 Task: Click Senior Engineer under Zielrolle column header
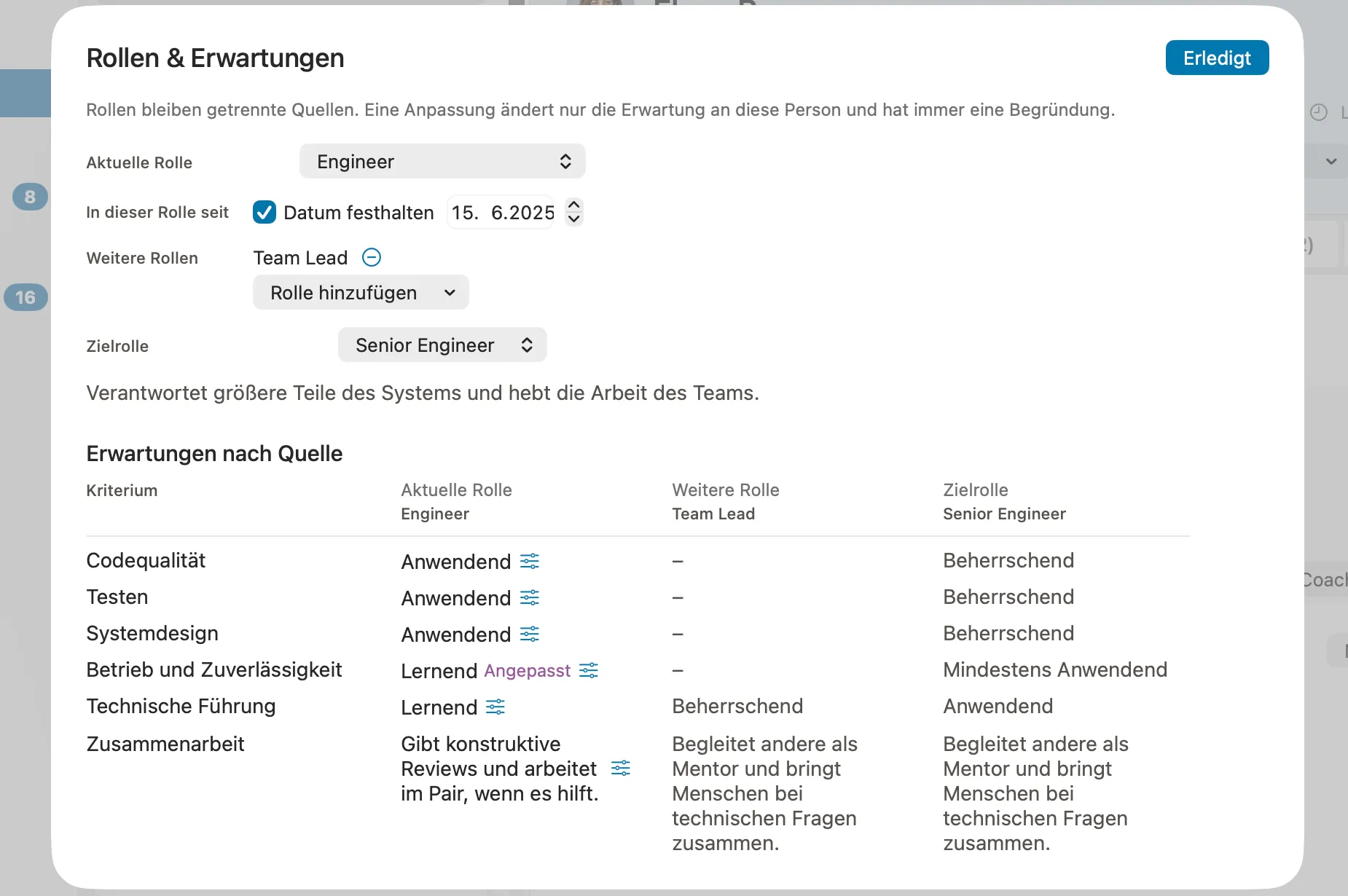pos(1004,514)
